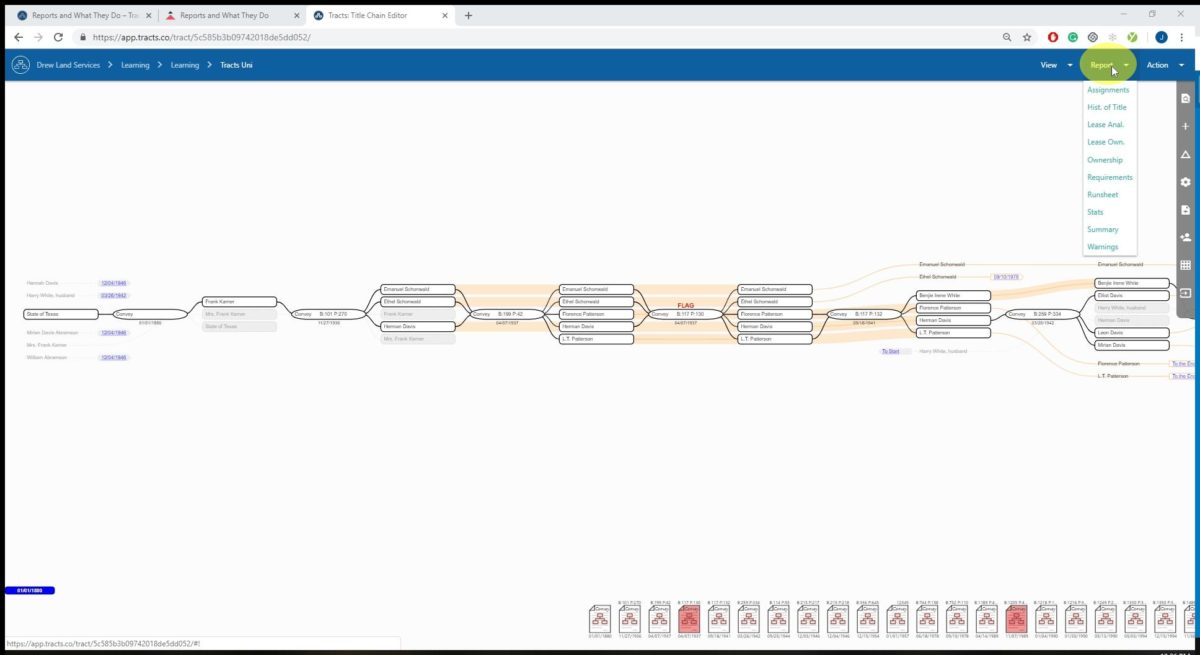Screen dimensions: 1200x655
Task: Click add person icon in side toolbar
Action: coord(1186,238)
